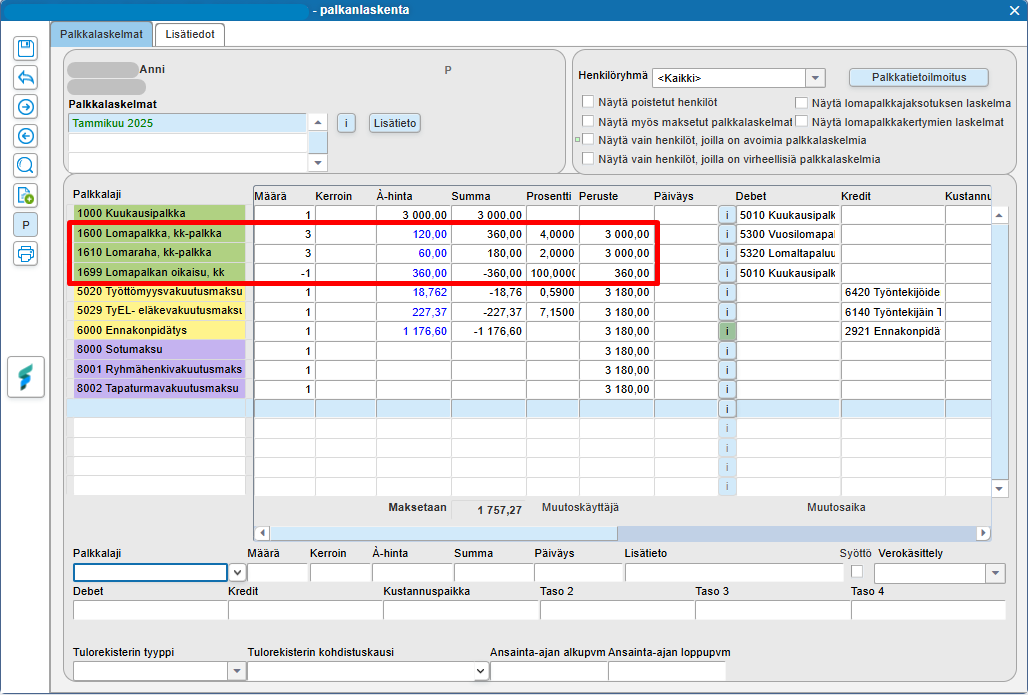Click the Undo arrow icon in sidebar
Viewport: 1028px width, 695px height.
[26, 77]
